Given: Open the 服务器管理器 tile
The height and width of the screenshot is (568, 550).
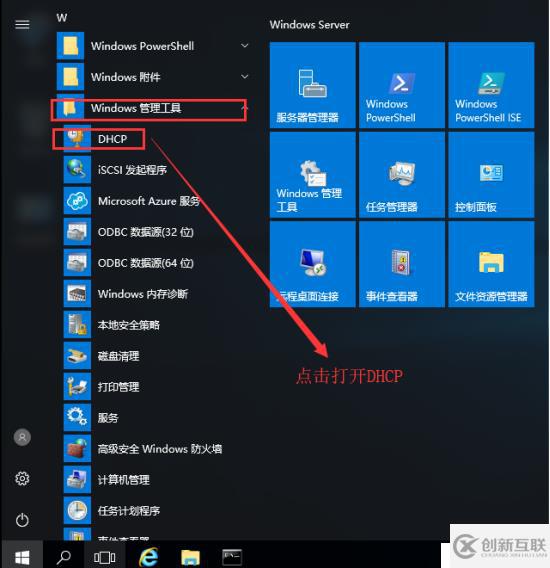Looking at the screenshot, I should point(312,85).
